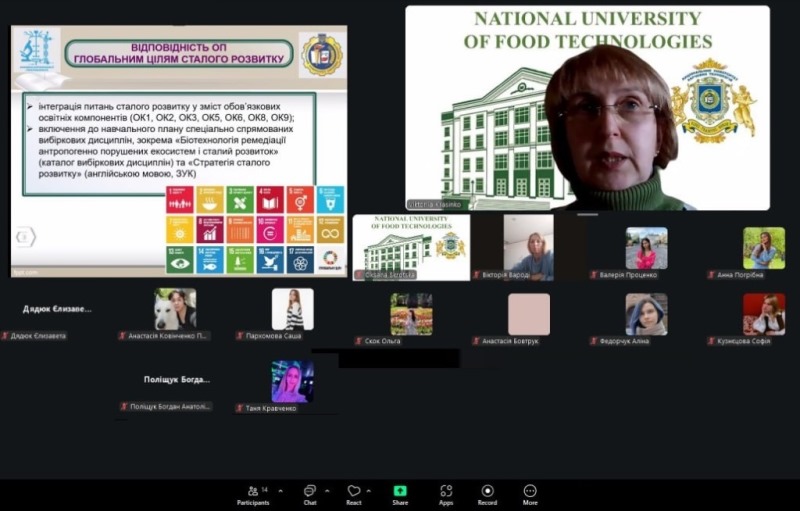Image resolution: width=800 pixels, height=511 pixels.
Task: Click muted mic icon beside Кузнєцова Софія
Action: (711, 341)
